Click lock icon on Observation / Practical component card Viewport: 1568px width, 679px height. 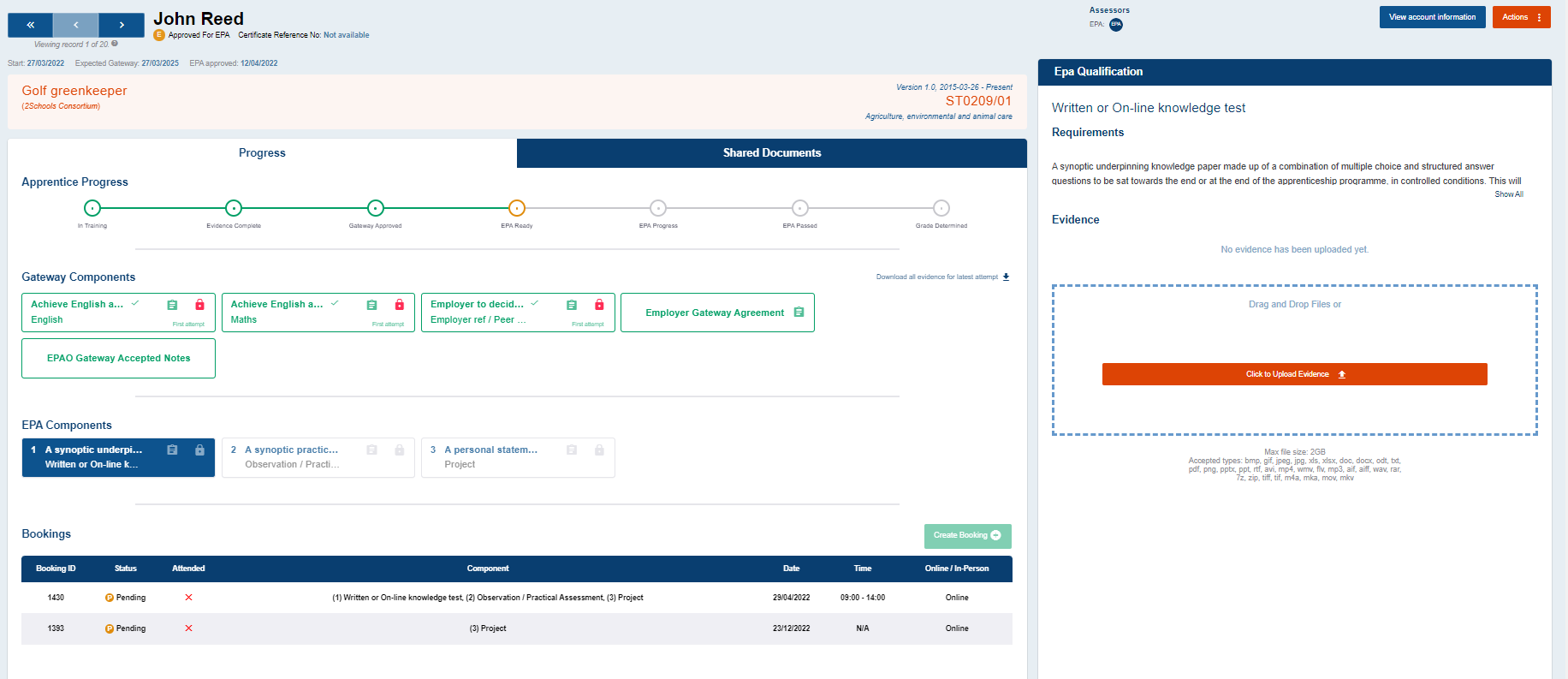399,450
